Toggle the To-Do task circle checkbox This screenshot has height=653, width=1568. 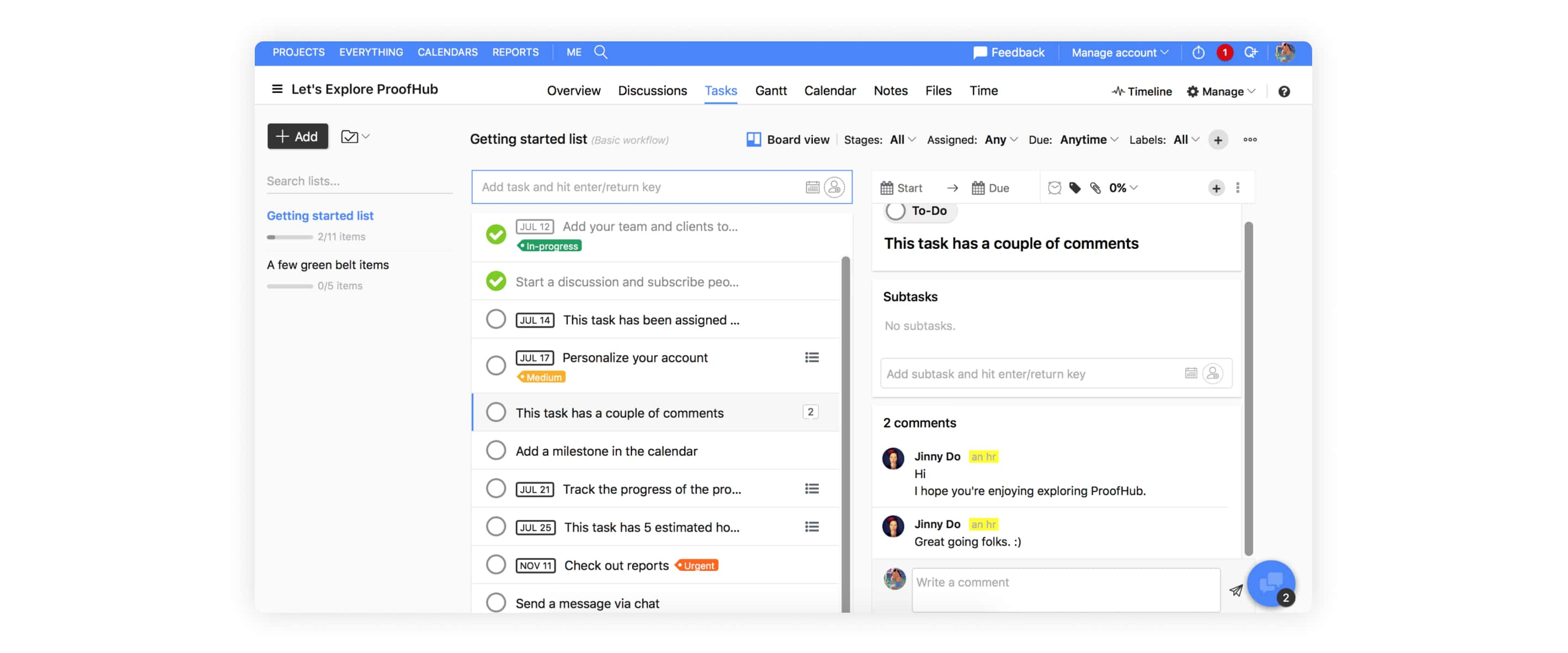pos(893,211)
